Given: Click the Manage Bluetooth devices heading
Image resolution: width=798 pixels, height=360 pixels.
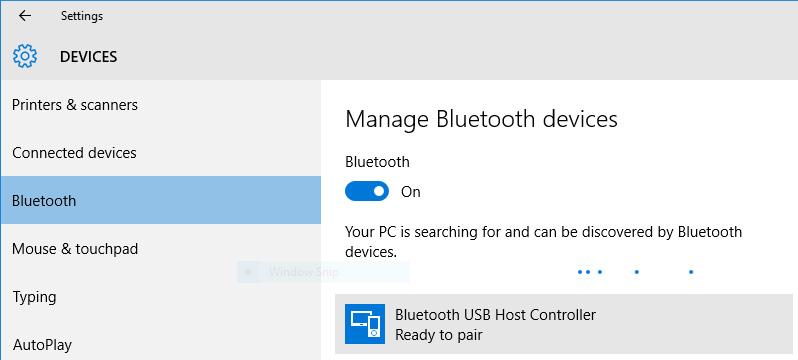Looking at the screenshot, I should click(x=481, y=119).
